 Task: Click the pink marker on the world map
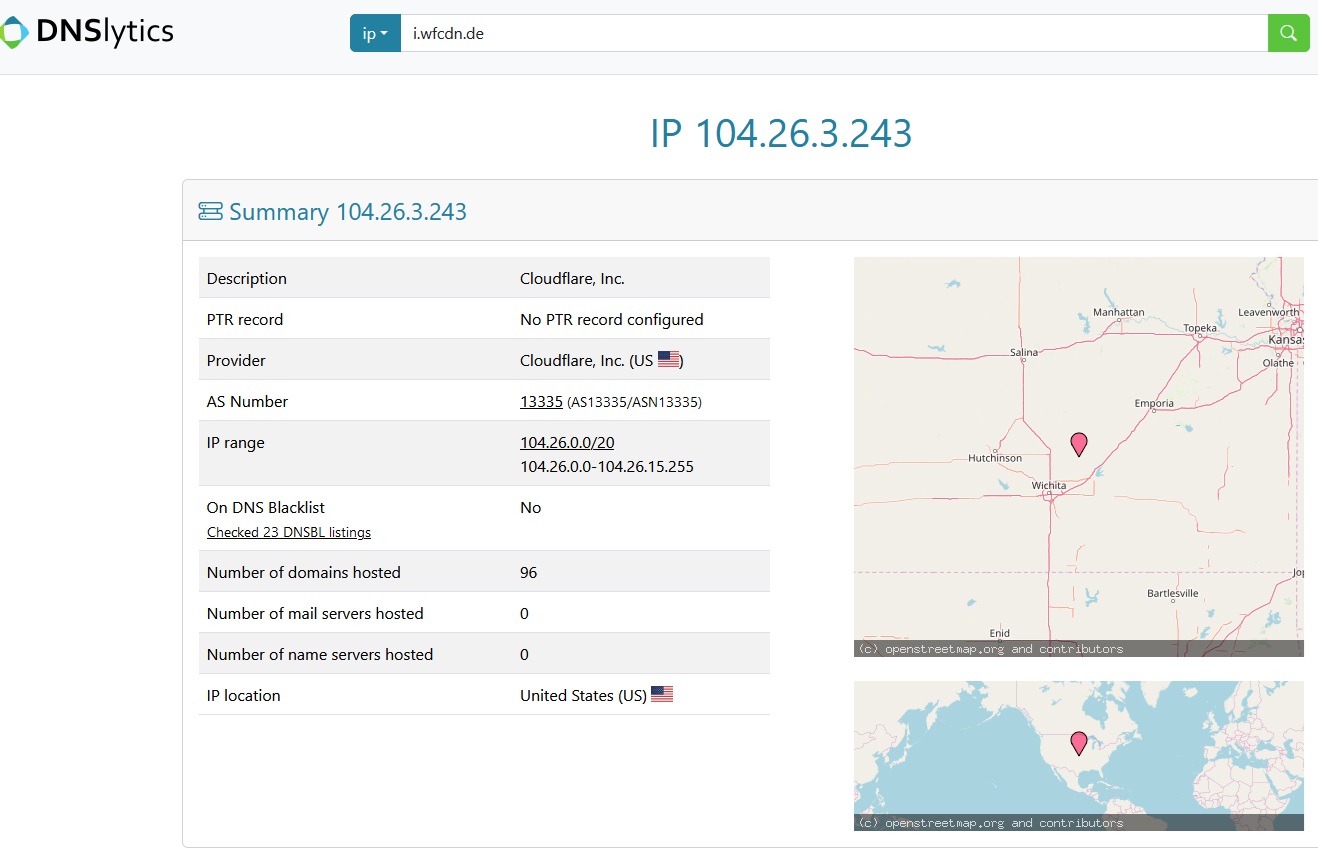[x=1078, y=743]
